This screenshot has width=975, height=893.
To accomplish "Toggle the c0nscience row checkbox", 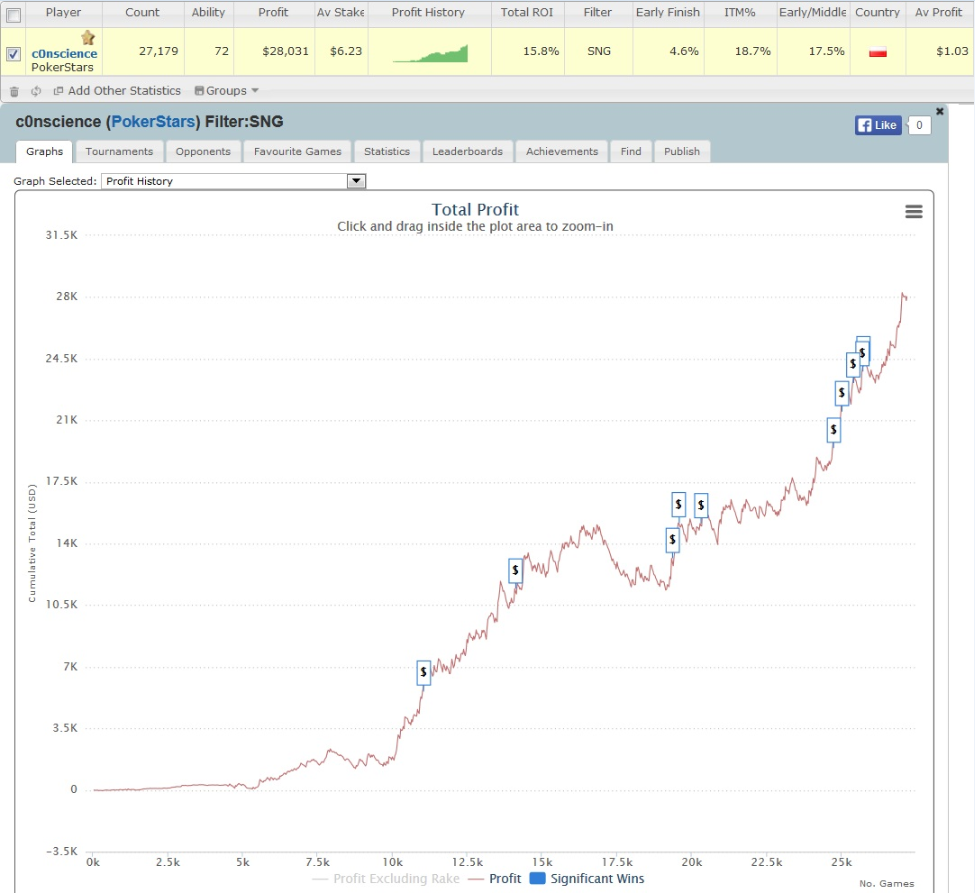I will (x=14, y=54).
